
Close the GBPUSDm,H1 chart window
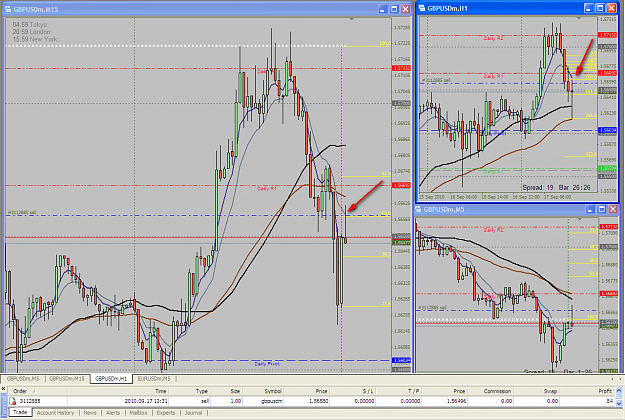611,8
